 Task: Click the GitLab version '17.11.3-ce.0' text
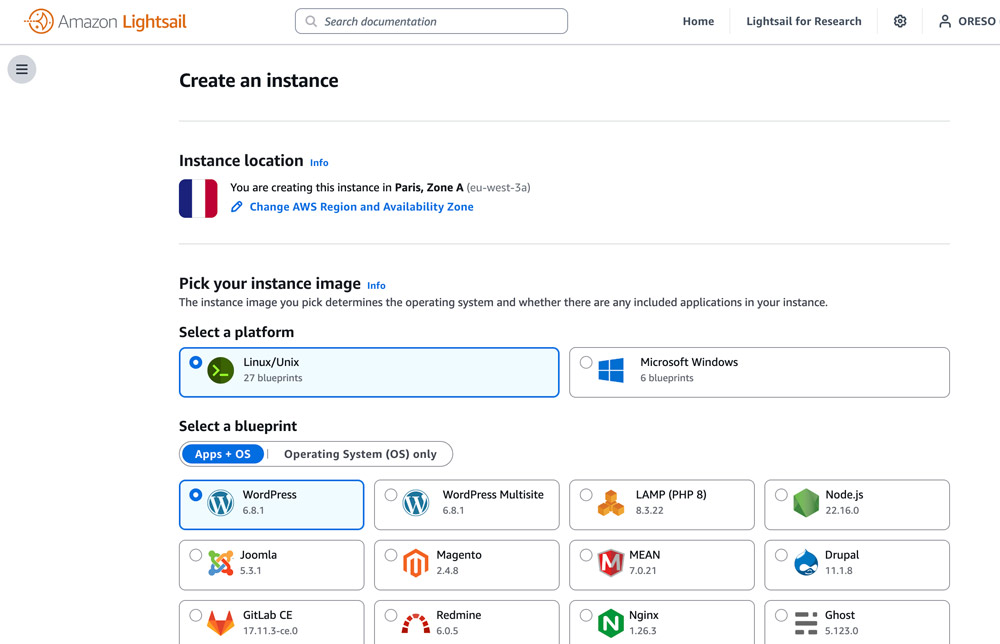[270, 631]
